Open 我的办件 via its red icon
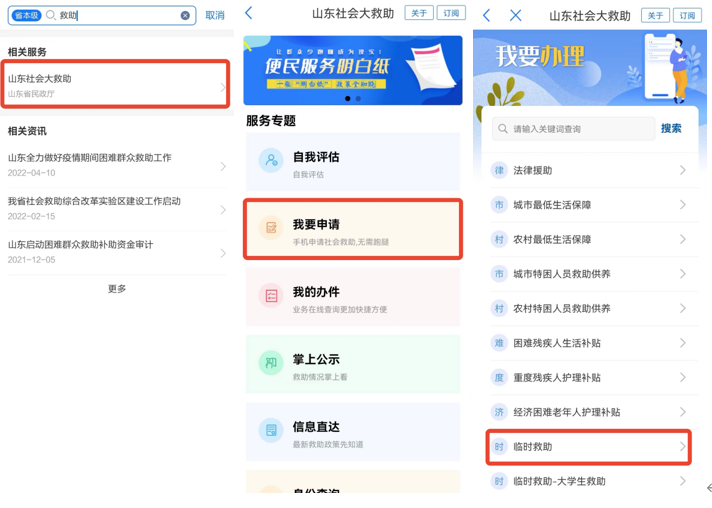 point(271,296)
